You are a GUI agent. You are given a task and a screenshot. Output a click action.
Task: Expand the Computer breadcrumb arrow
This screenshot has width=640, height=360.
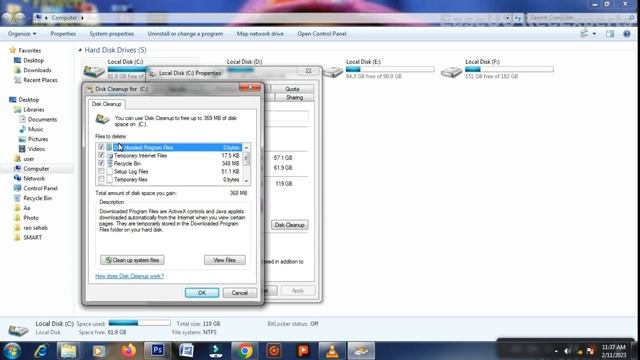click(x=82, y=18)
